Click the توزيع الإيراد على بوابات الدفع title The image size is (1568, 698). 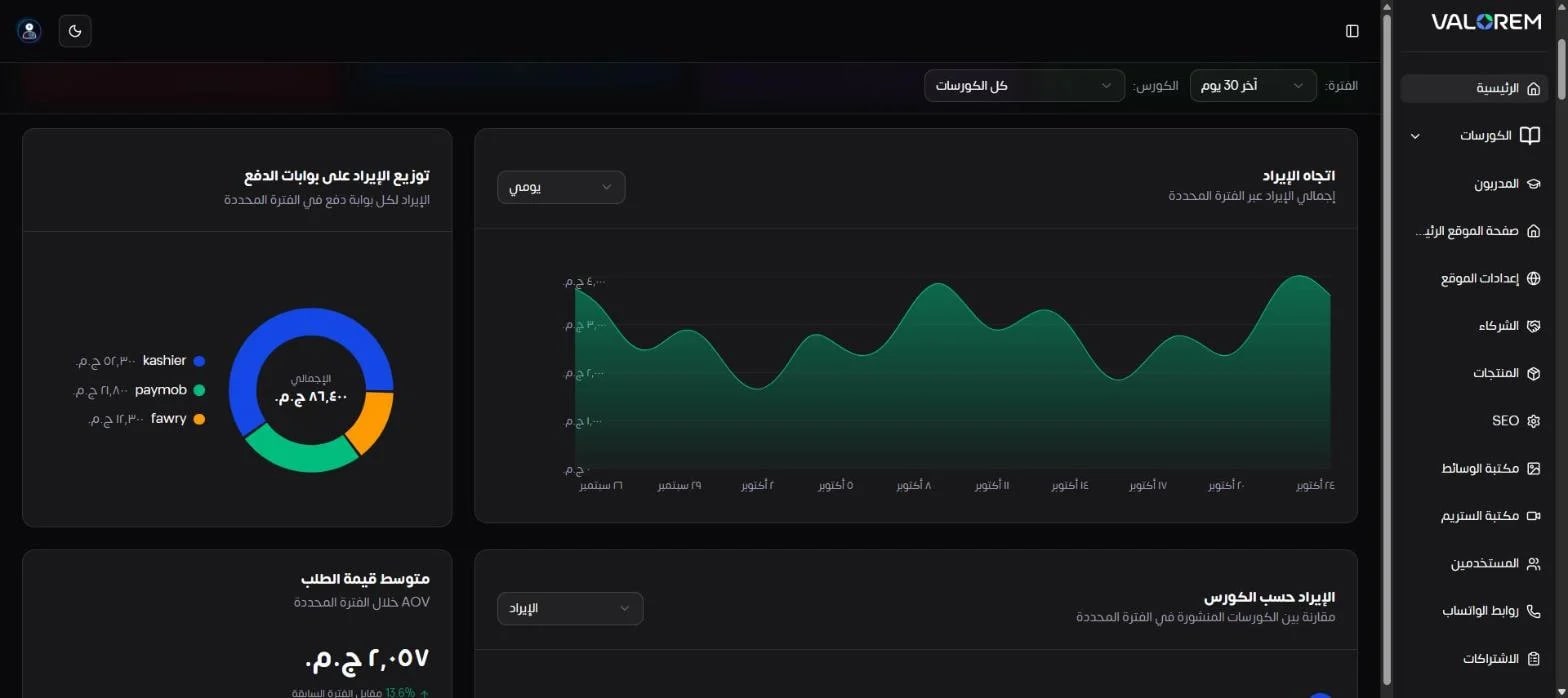337,175
